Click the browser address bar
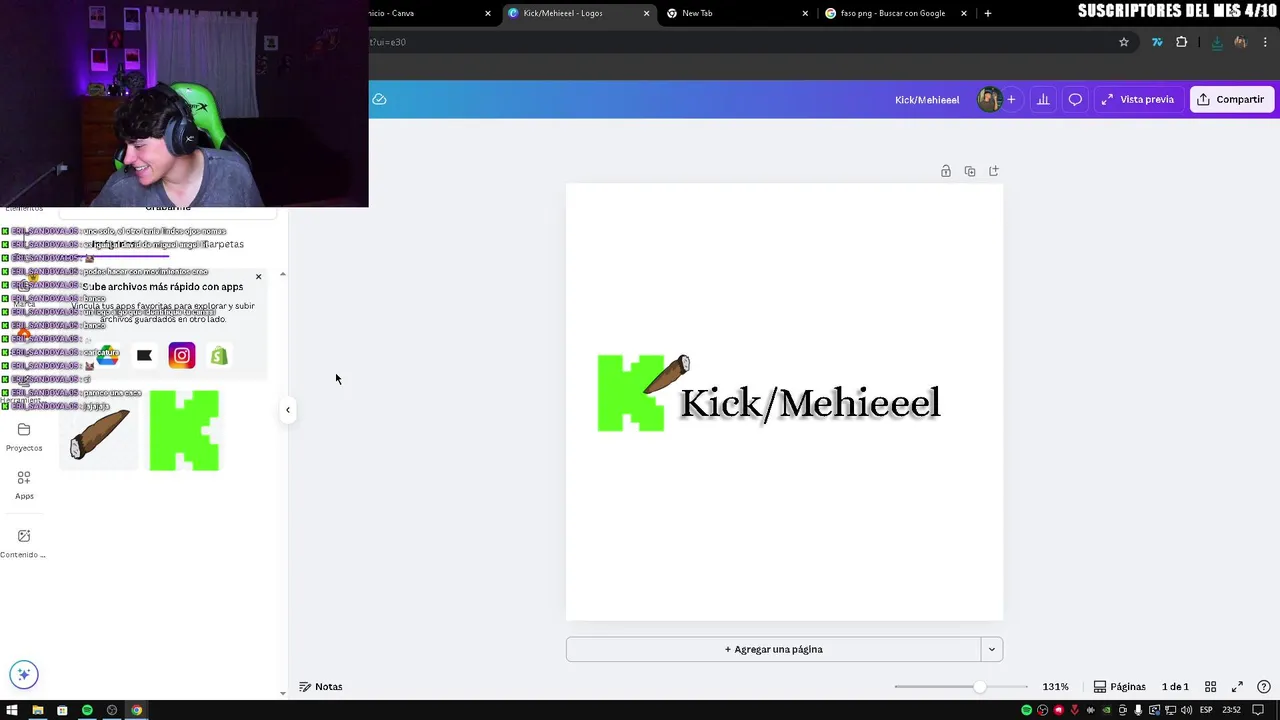The height and width of the screenshot is (720, 1280). pos(740,42)
